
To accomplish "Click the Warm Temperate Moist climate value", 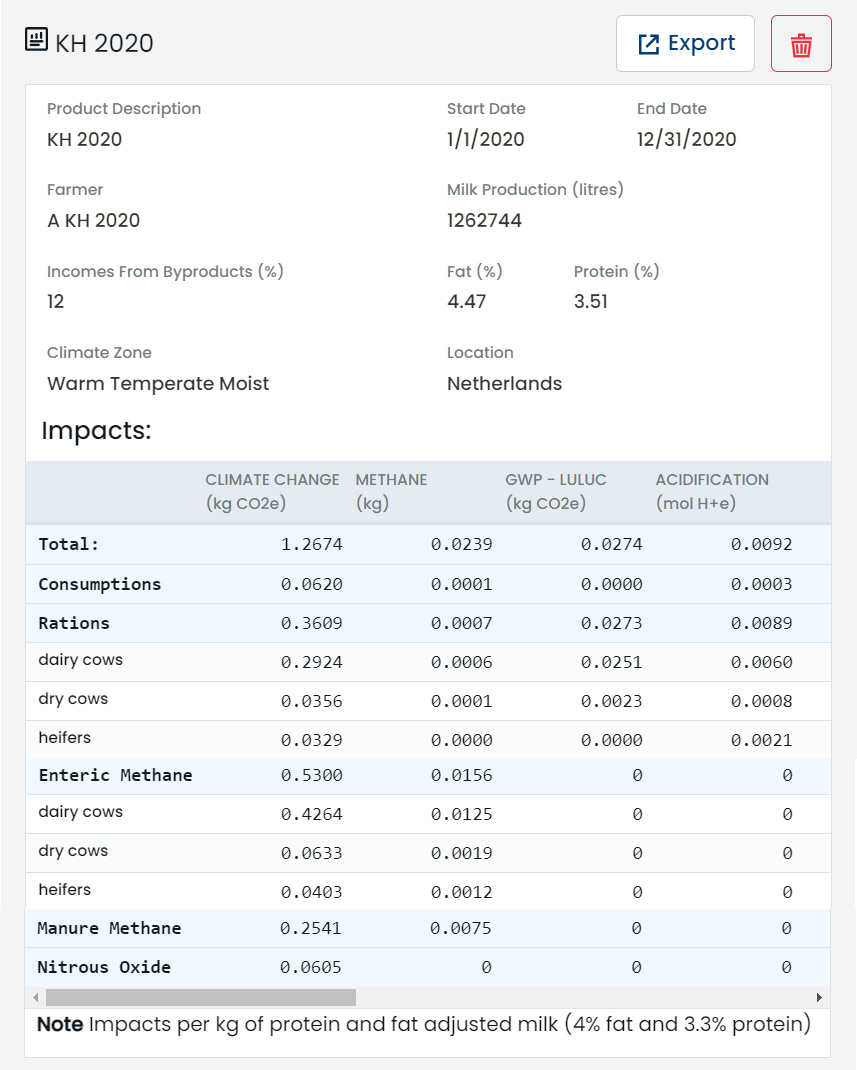I will tap(158, 384).
